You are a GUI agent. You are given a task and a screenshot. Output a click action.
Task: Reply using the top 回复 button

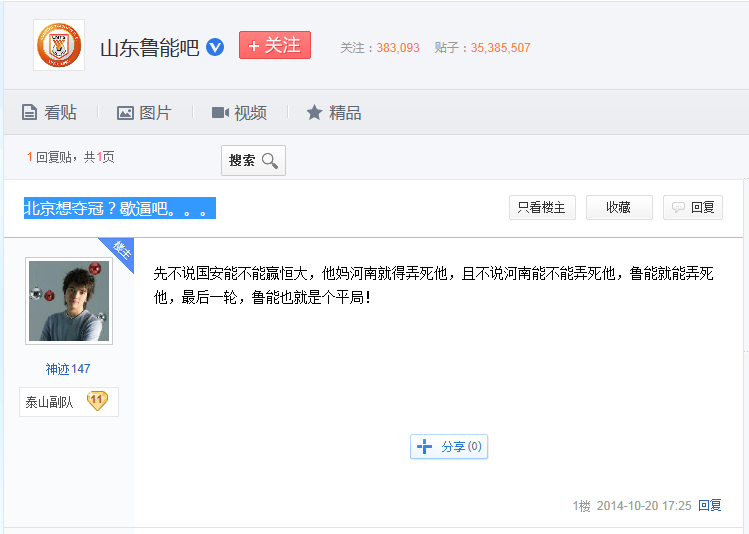click(x=693, y=207)
